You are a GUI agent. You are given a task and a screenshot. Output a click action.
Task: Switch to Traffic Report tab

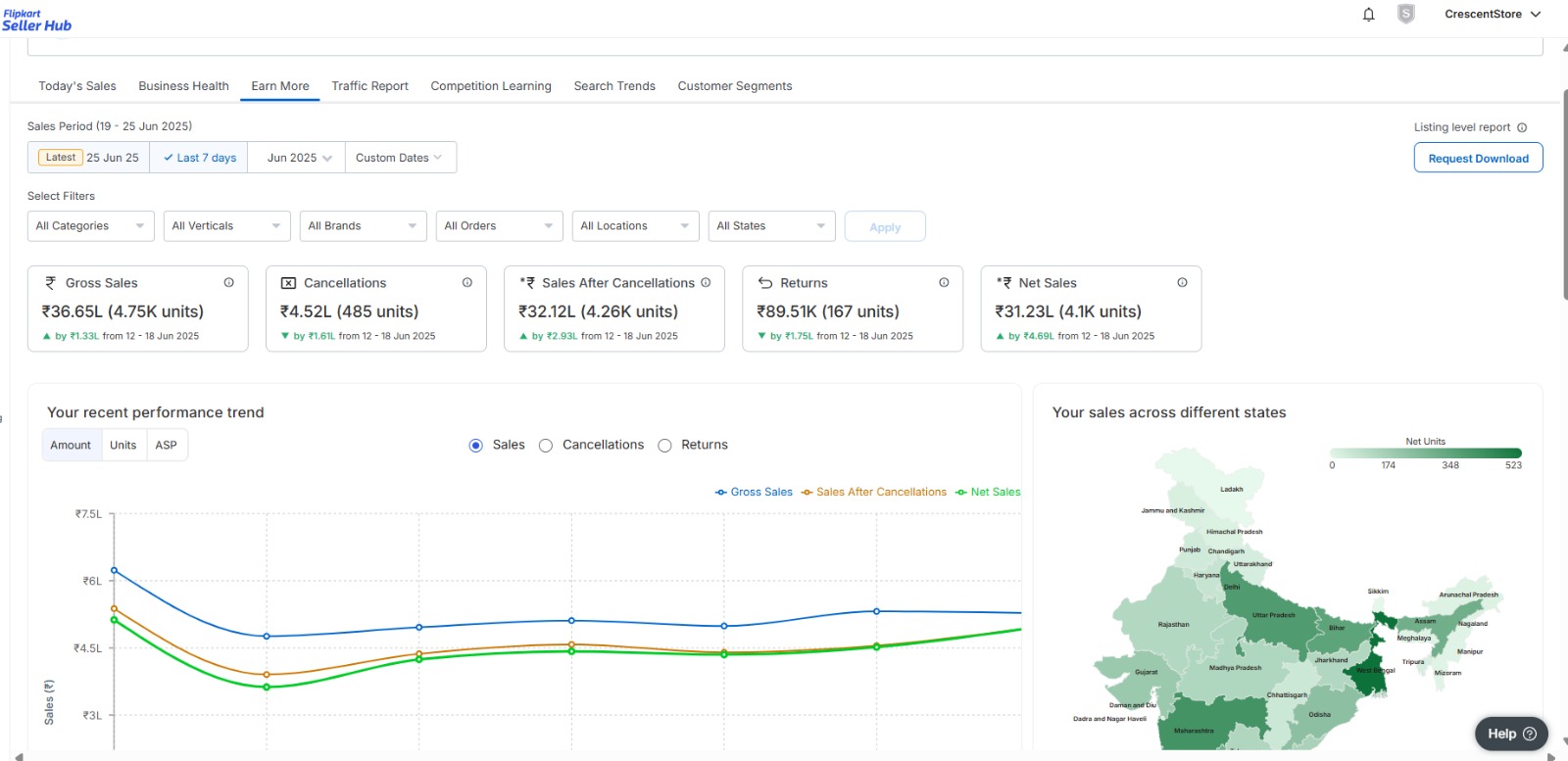(x=369, y=86)
